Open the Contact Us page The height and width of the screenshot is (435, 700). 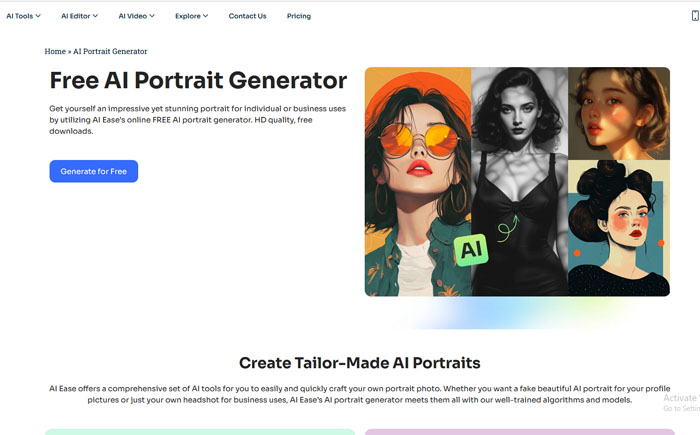247,16
